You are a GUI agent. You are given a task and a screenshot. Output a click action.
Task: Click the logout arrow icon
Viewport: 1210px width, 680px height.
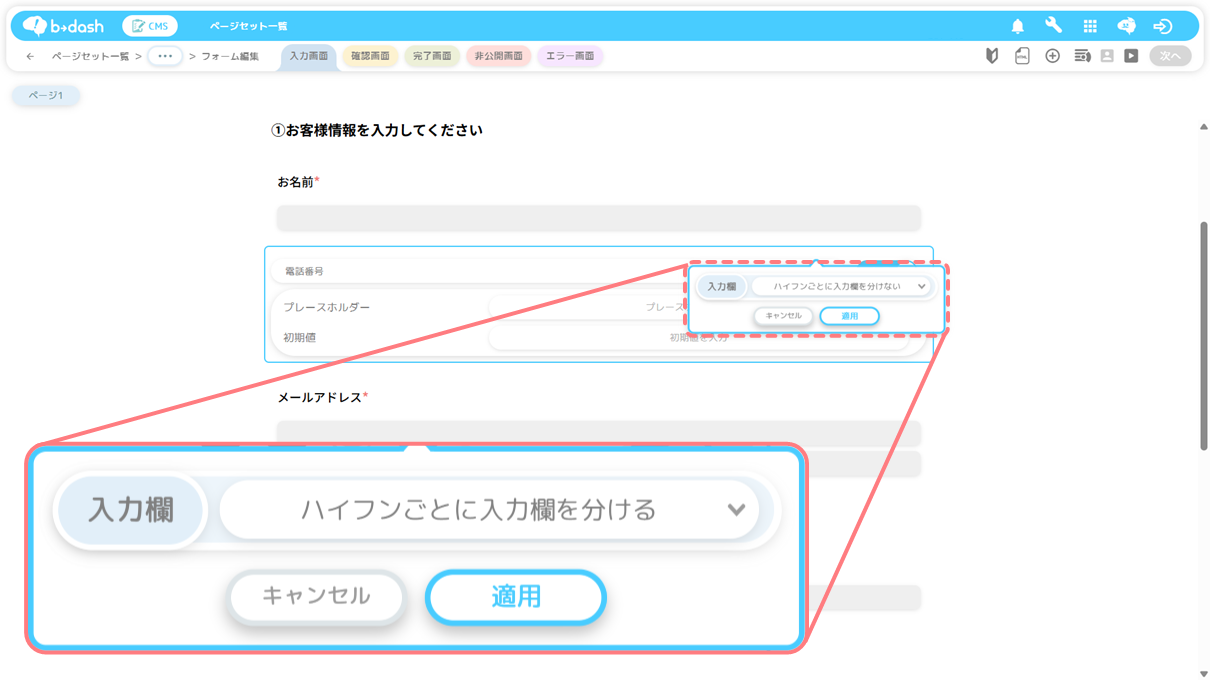click(x=1162, y=26)
